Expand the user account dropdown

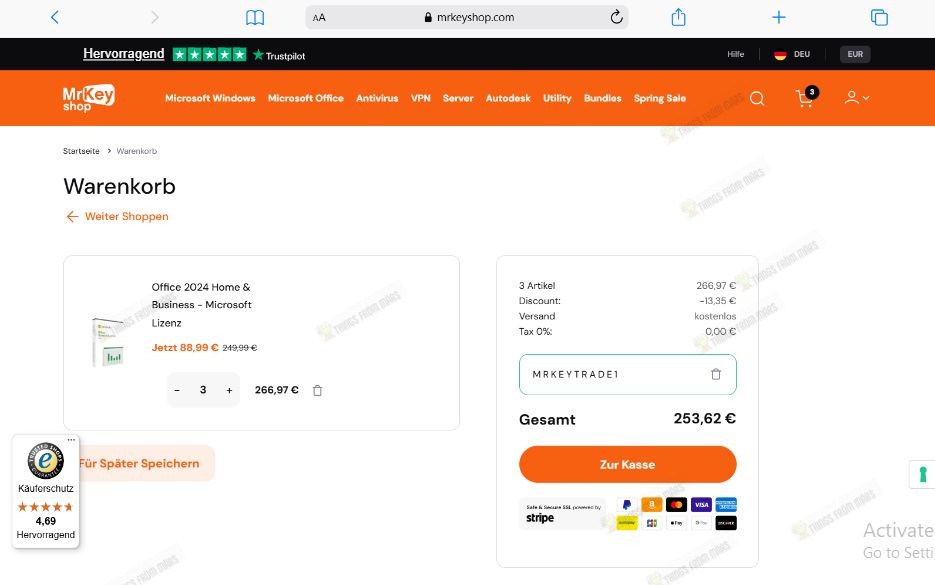pyautogui.click(x=856, y=98)
